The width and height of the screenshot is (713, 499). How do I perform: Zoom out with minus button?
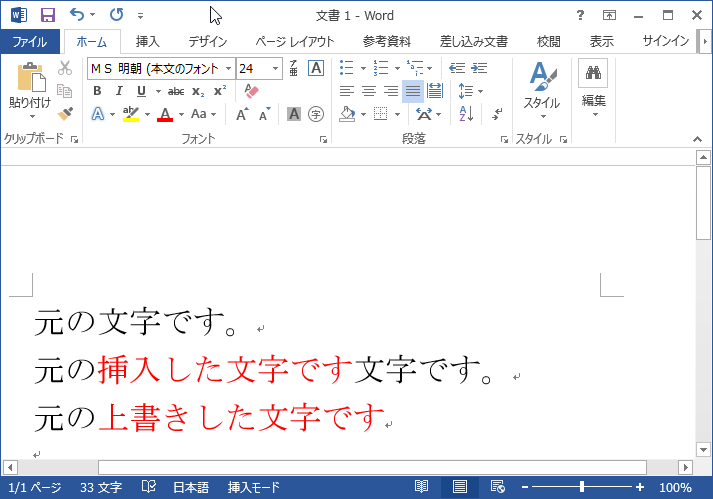[525, 487]
